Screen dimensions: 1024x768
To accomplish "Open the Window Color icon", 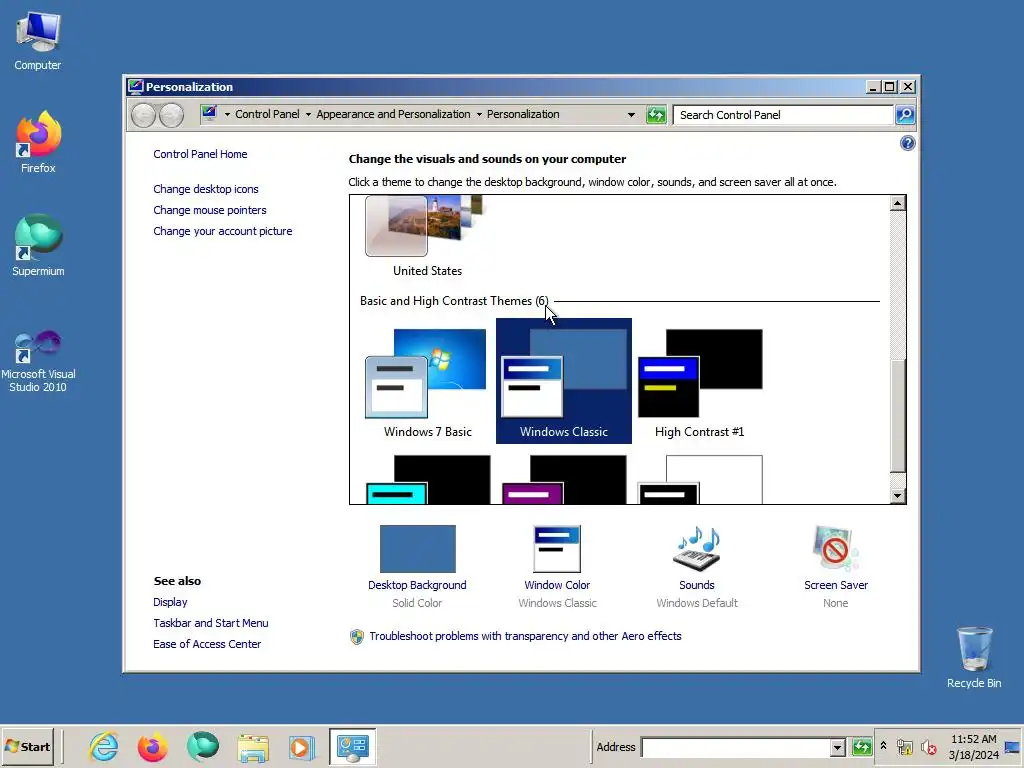I will coord(556,549).
